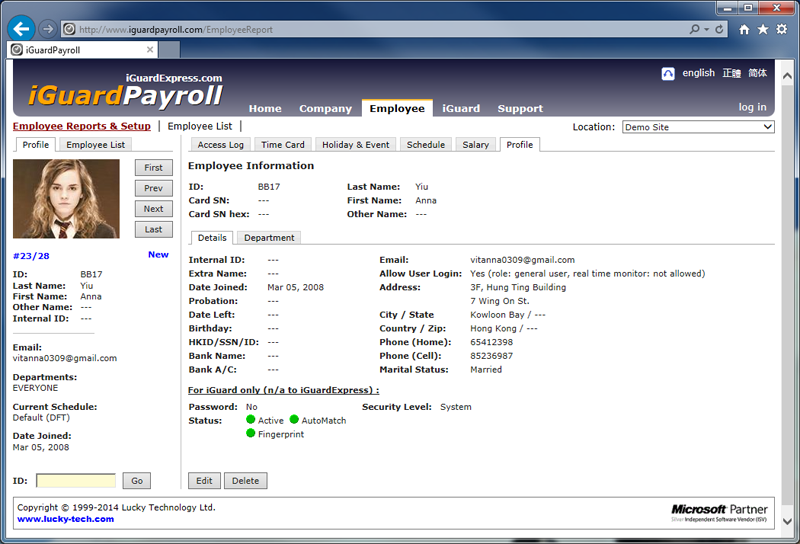Viewport: 800px width, 544px height.
Task: Click the browser forward arrow
Action: 47,29
